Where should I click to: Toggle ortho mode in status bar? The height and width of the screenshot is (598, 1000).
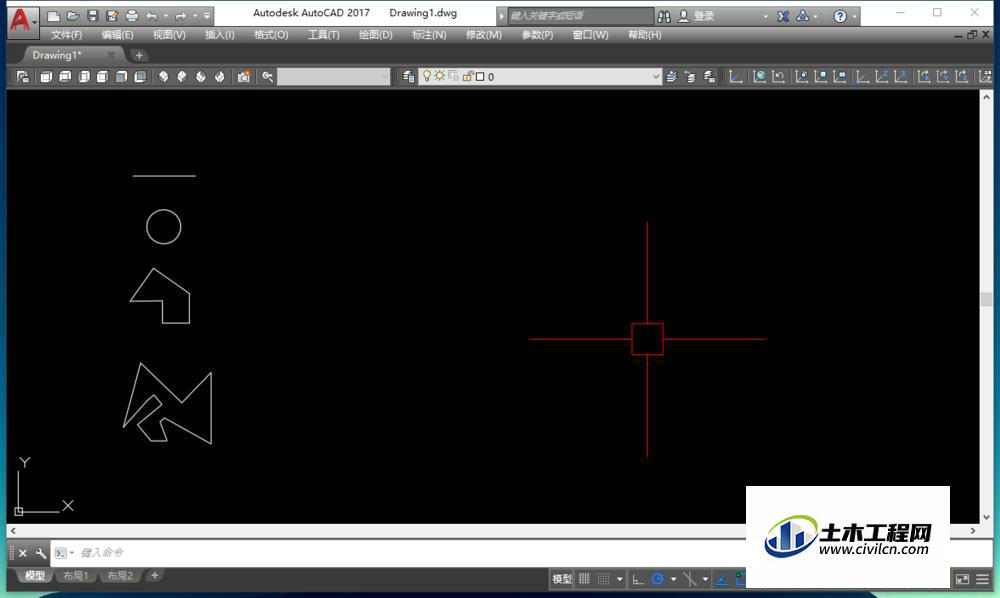click(638, 579)
